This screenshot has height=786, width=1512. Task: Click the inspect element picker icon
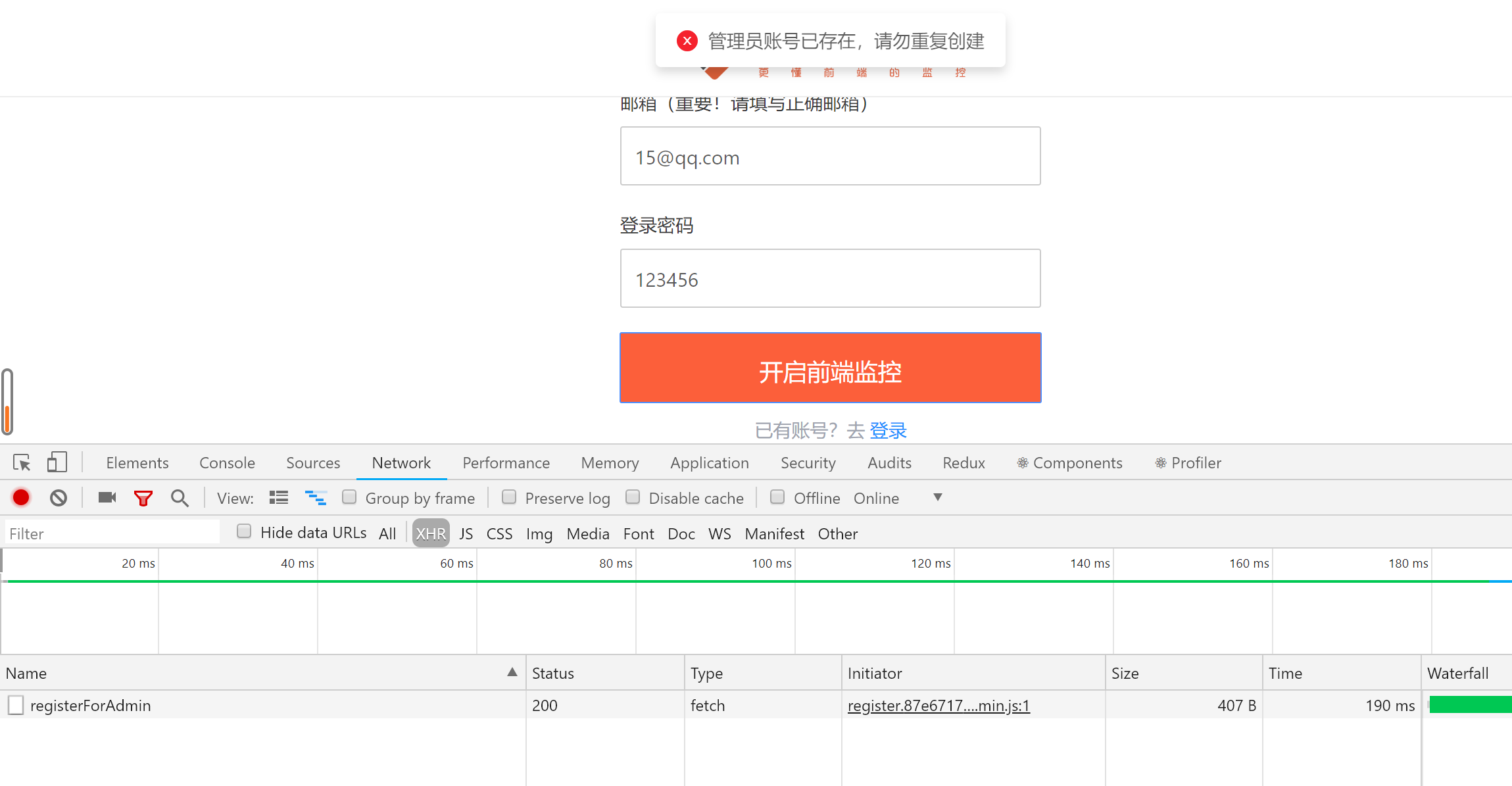pos(22,463)
